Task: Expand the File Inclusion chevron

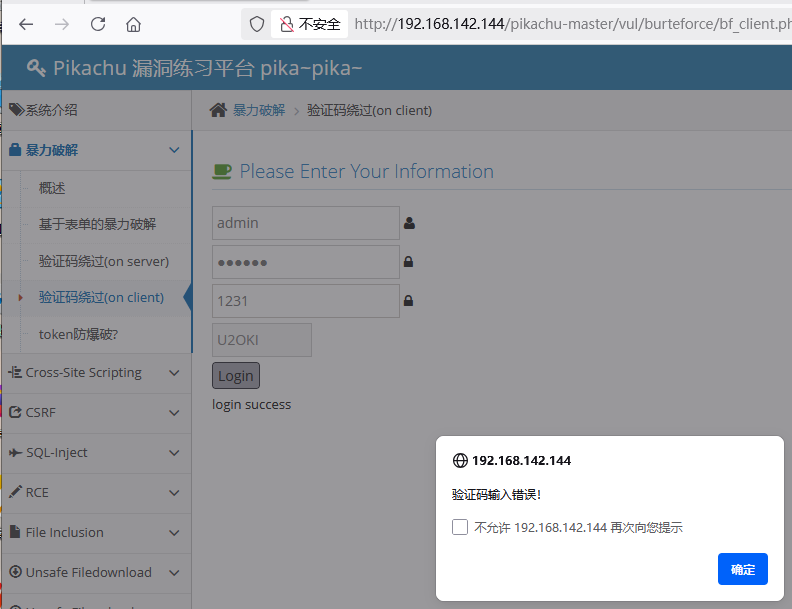Action: click(174, 532)
